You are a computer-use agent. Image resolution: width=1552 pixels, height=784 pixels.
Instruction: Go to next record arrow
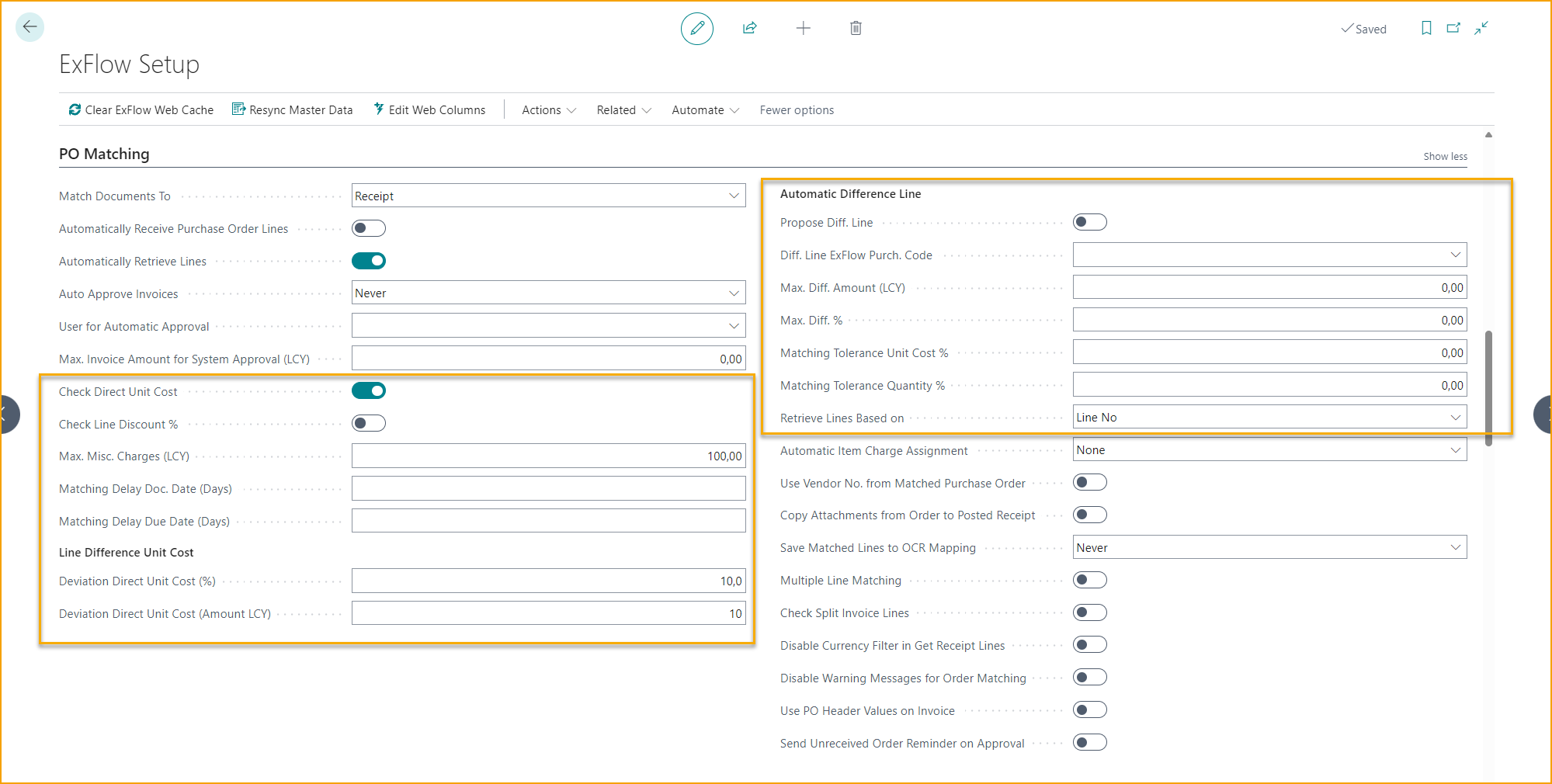(1543, 414)
